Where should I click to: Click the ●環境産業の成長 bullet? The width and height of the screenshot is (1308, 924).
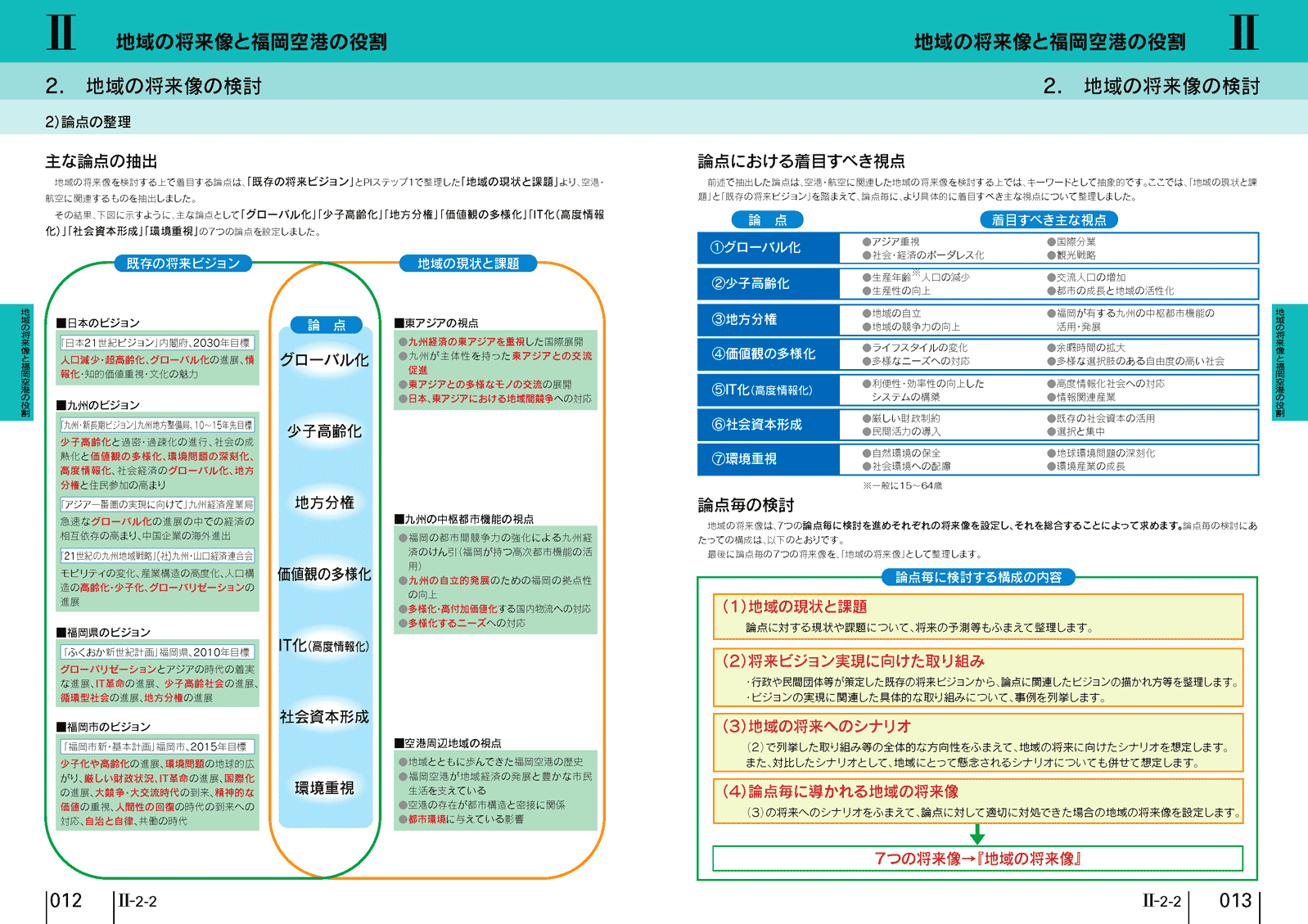(x=1086, y=467)
